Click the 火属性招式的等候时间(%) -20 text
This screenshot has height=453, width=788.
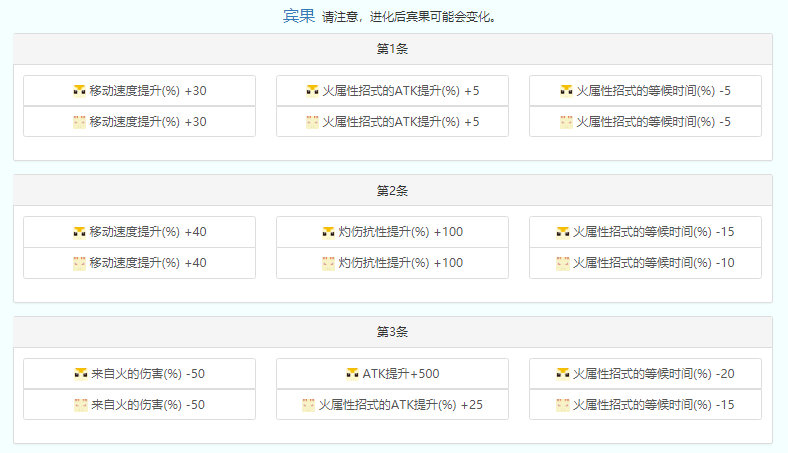coord(653,374)
